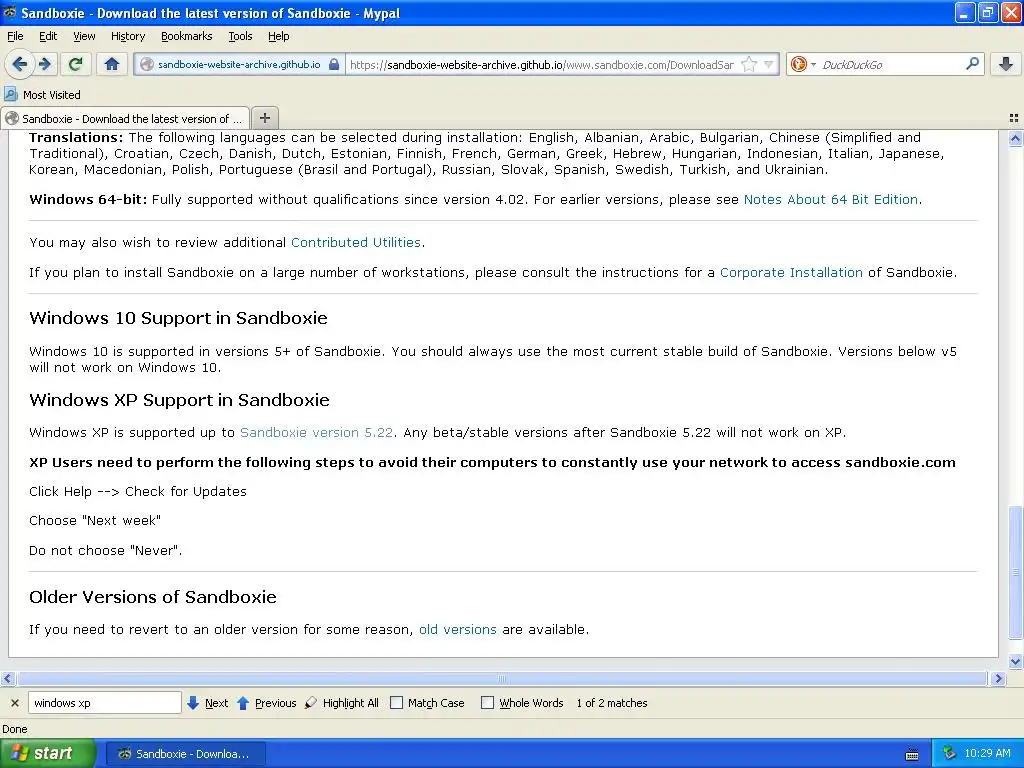The width and height of the screenshot is (1024, 768).
Task: Open the View menu
Action: pyautogui.click(x=84, y=37)
